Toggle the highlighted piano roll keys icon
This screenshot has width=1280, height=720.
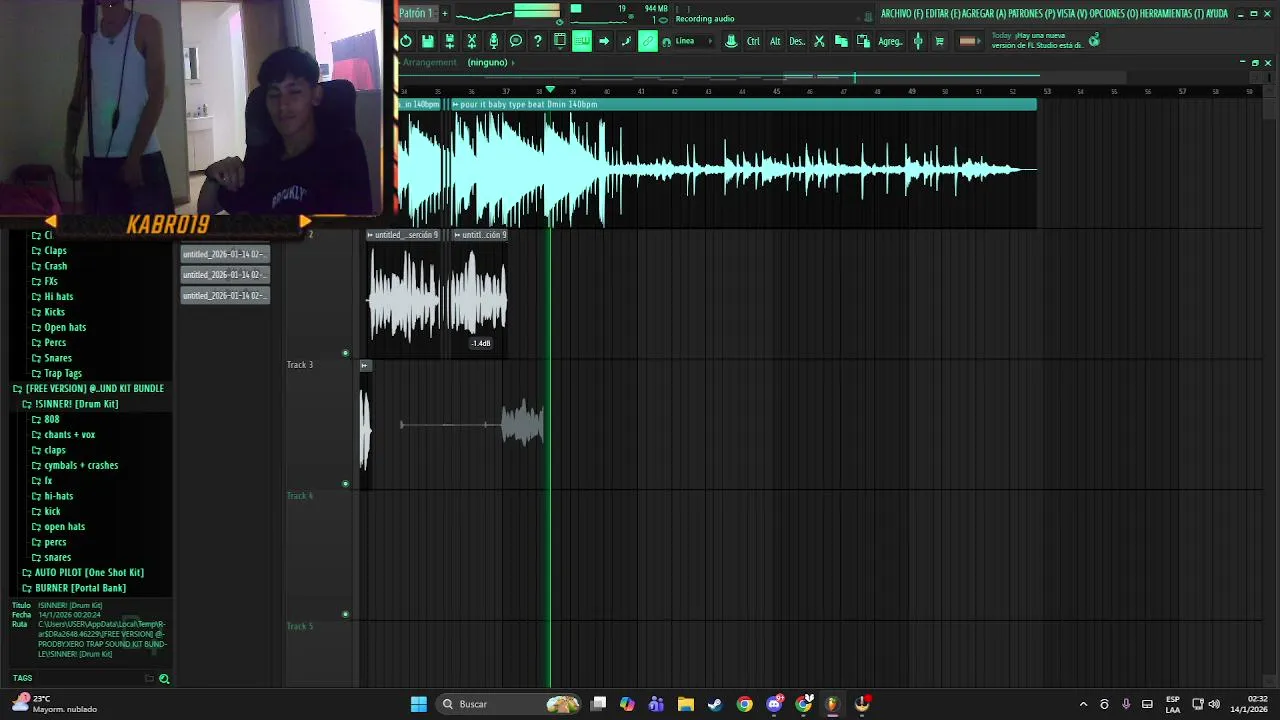pyautogui.click(x=581, y=41)
